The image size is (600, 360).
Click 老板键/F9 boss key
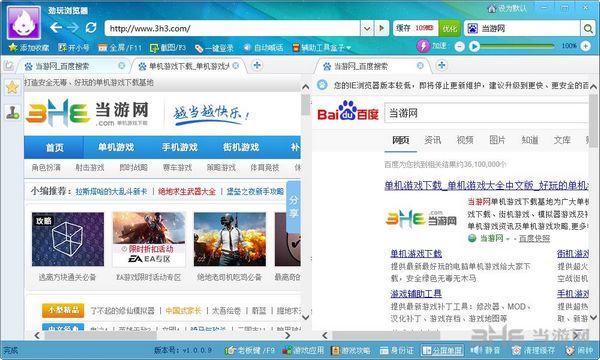click(250, 350)
